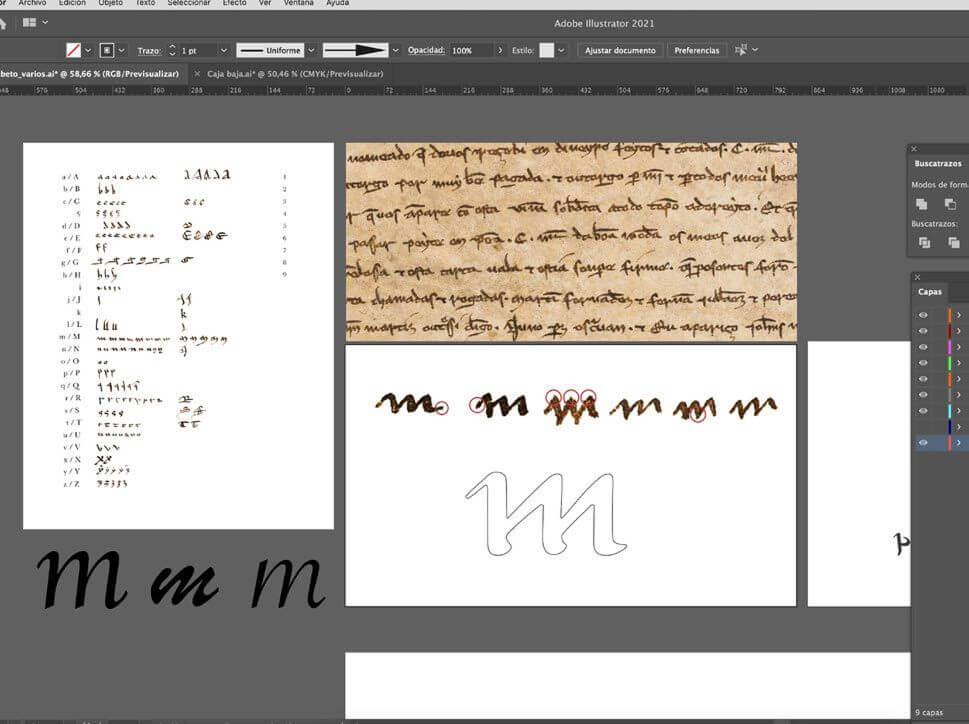Expand the brush definition arrow dropdown

click(396, 50)
